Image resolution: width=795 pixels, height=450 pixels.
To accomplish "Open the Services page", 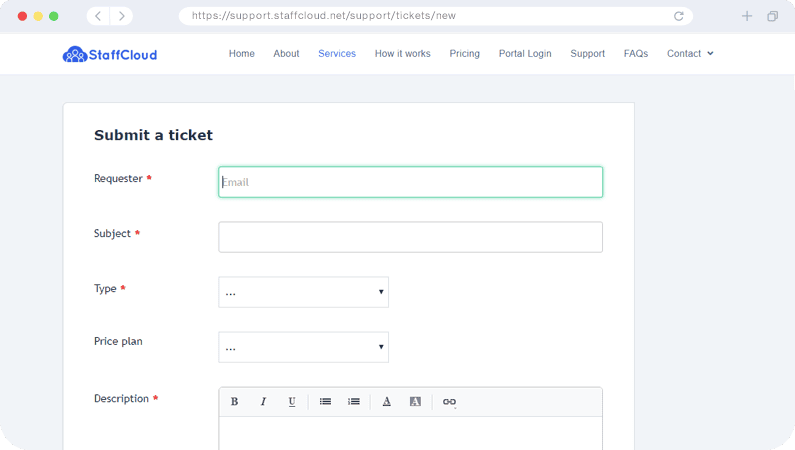I will tap(337, 53).
